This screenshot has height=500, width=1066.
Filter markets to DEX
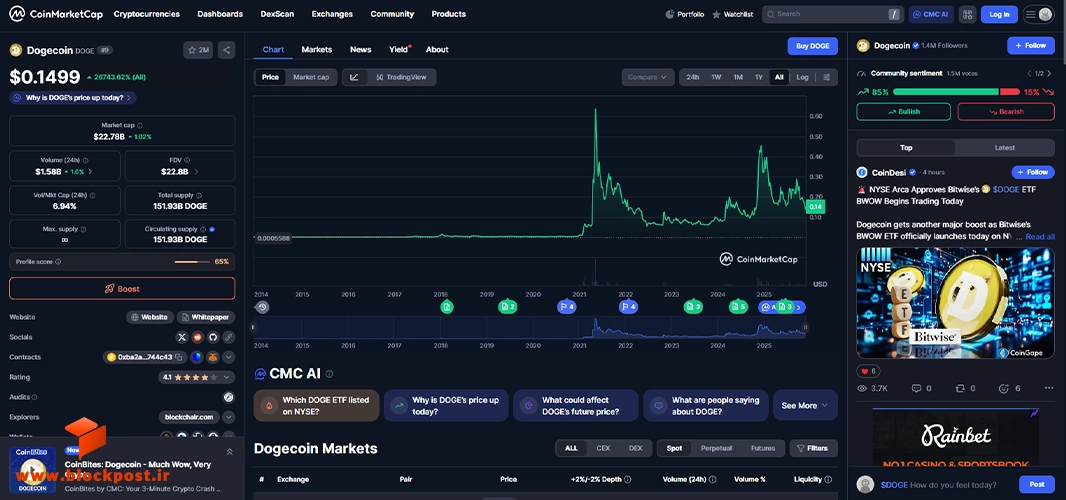click(x=635, y=448)
